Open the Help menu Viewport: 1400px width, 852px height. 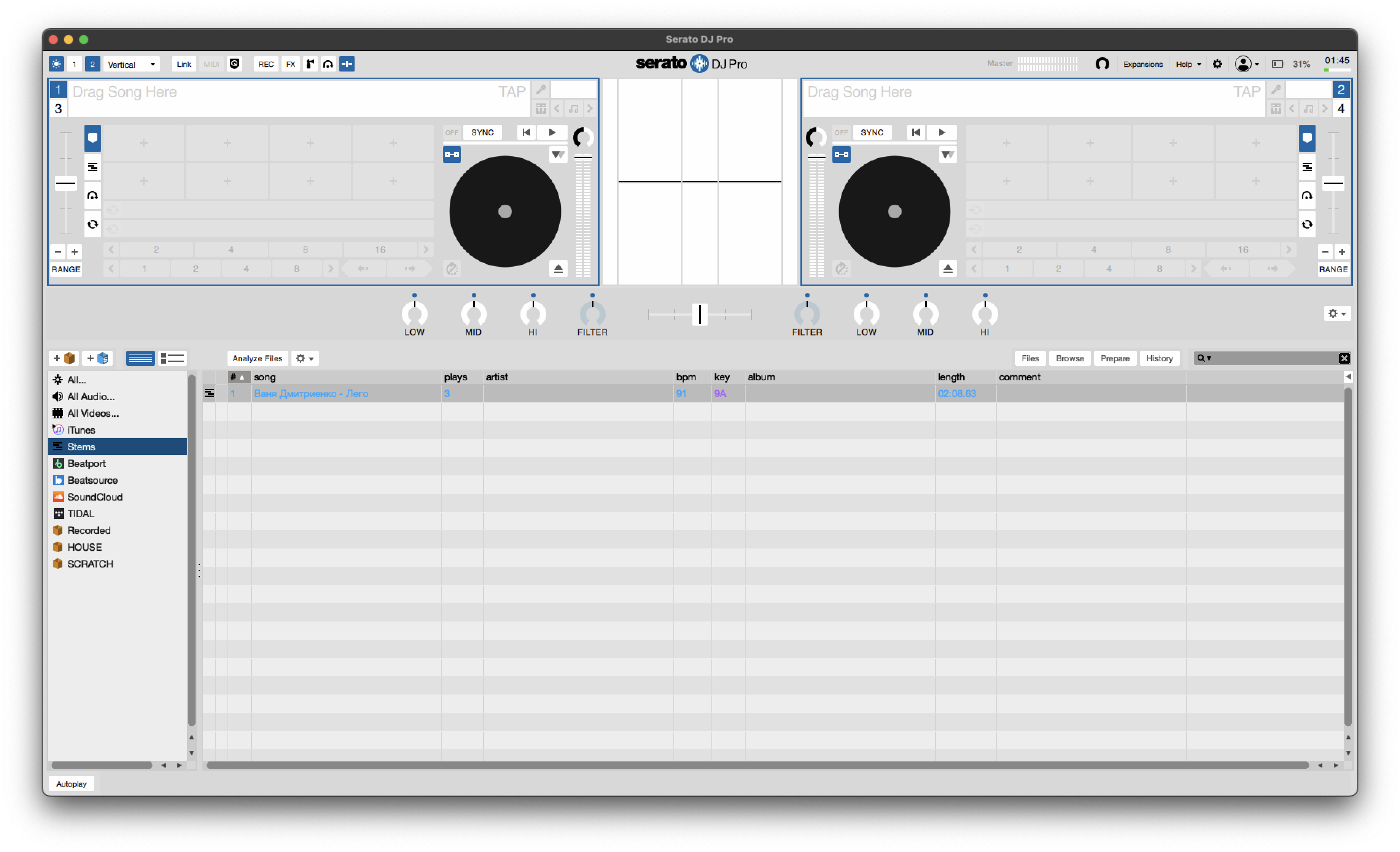click(x=1188, y=64)
